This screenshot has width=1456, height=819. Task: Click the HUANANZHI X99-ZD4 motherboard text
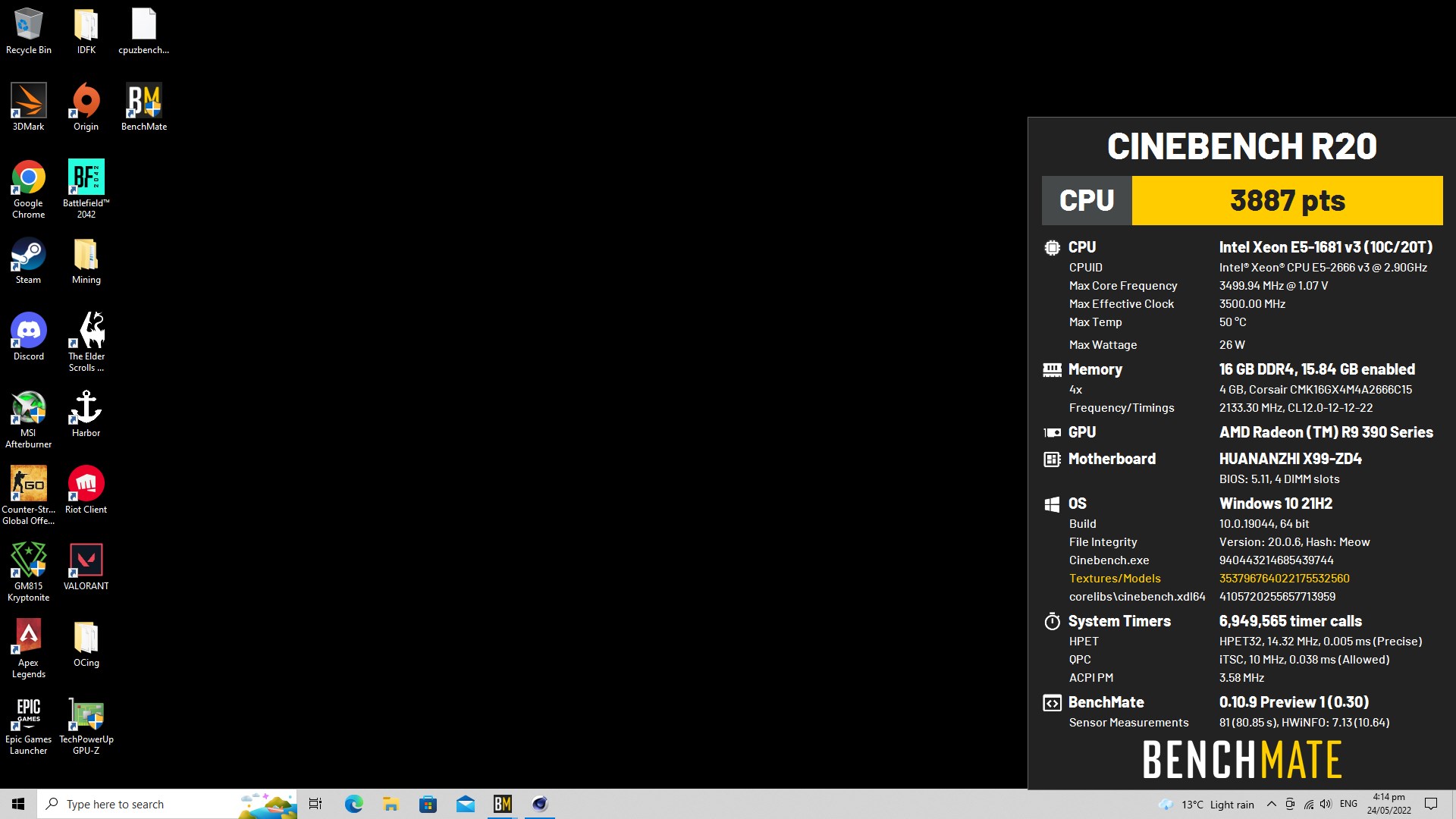[1290, 459]
